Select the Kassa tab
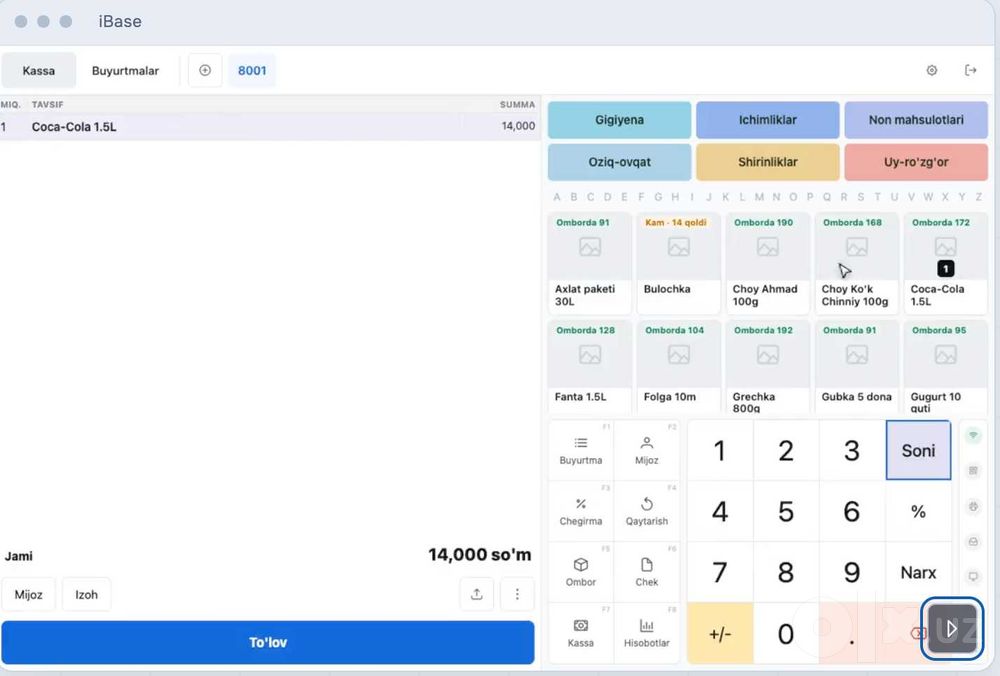 tap(38, 70)
